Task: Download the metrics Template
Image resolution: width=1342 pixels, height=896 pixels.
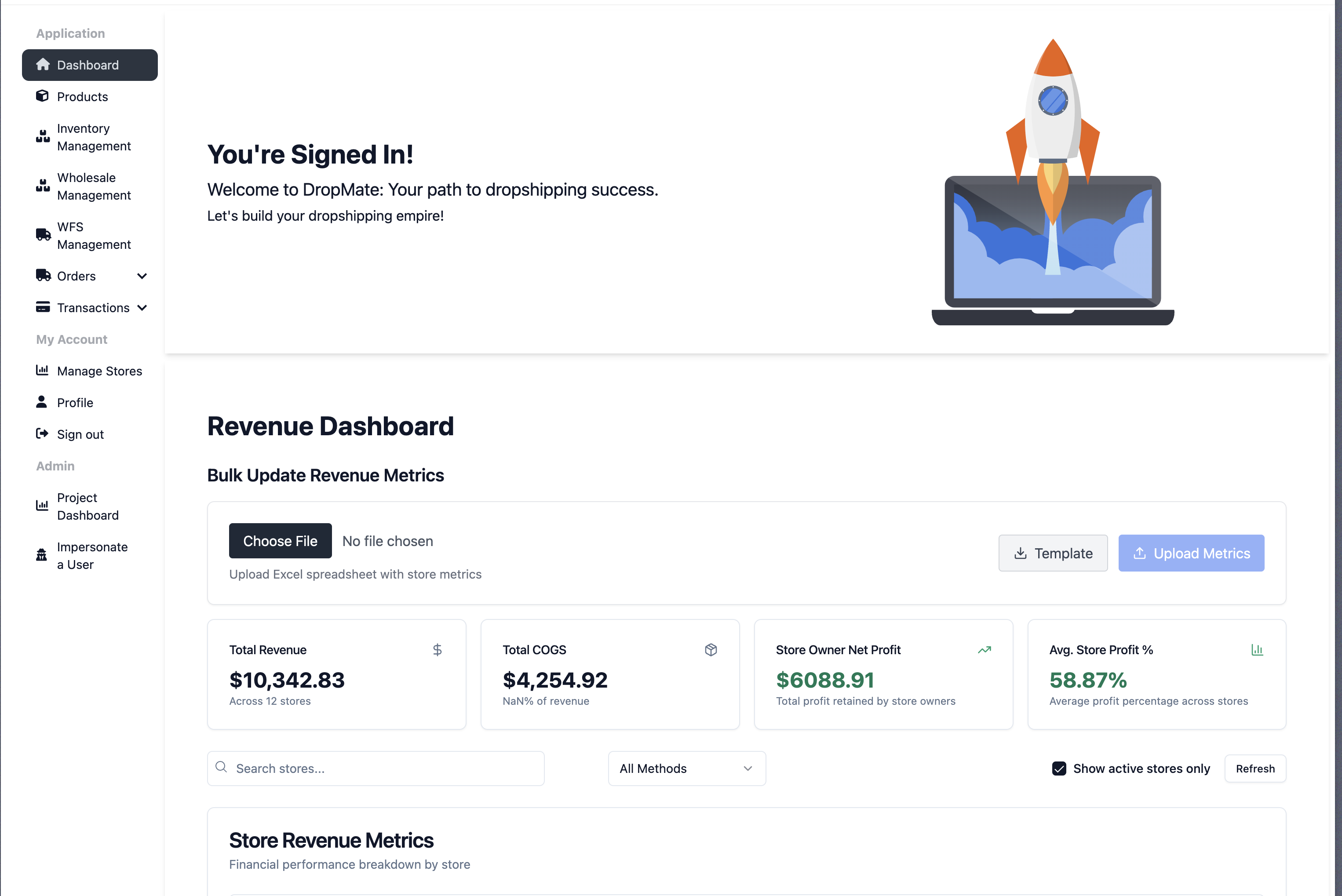Action: coord(1053,553)
